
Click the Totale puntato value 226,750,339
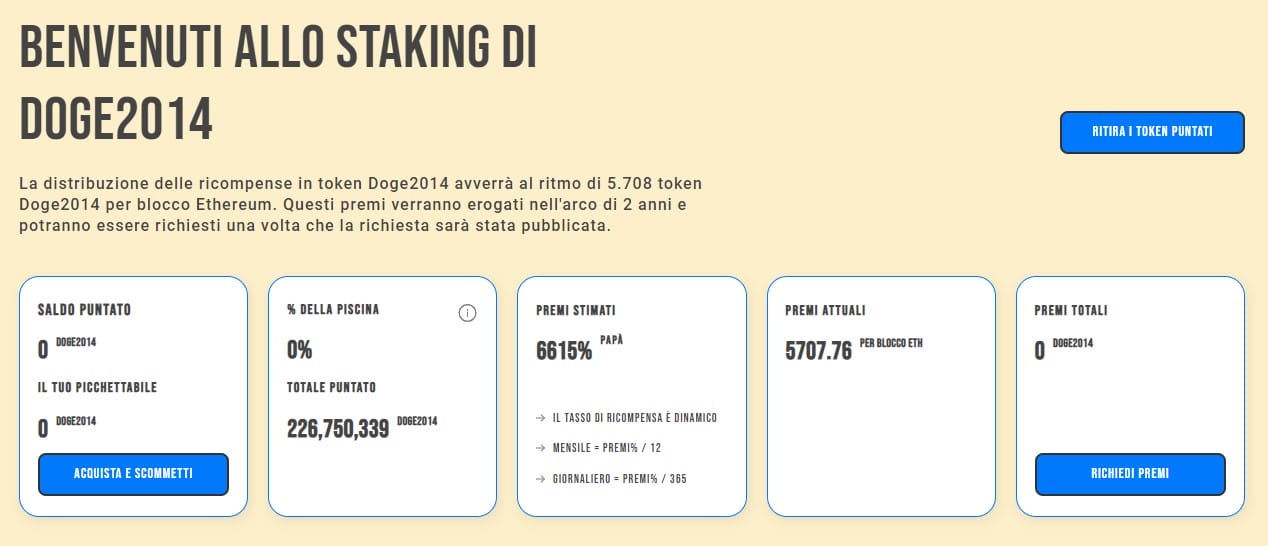(x=338, y=429)
